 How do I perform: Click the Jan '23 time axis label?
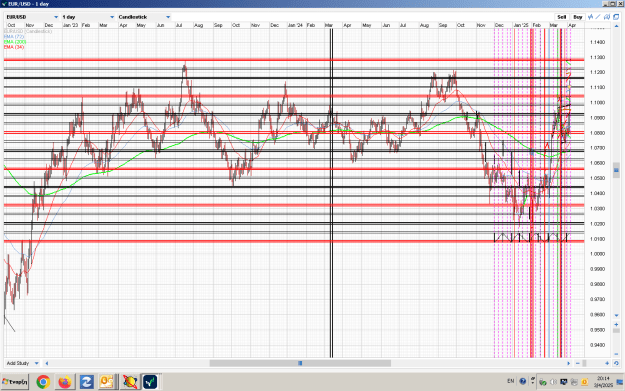click(70, 25)
